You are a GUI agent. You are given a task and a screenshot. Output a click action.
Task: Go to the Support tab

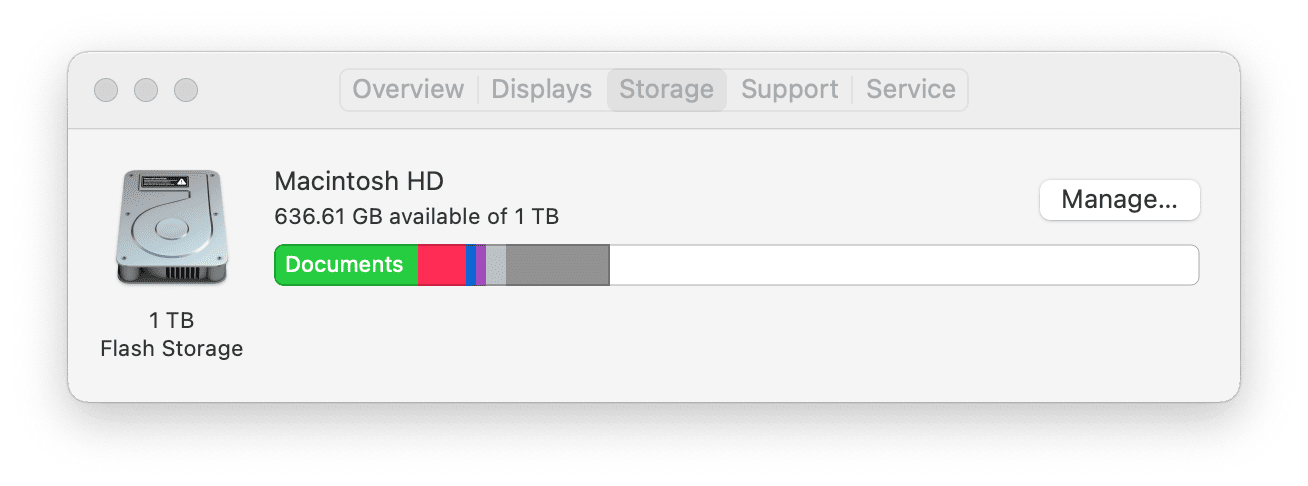[x=789, y=89]
